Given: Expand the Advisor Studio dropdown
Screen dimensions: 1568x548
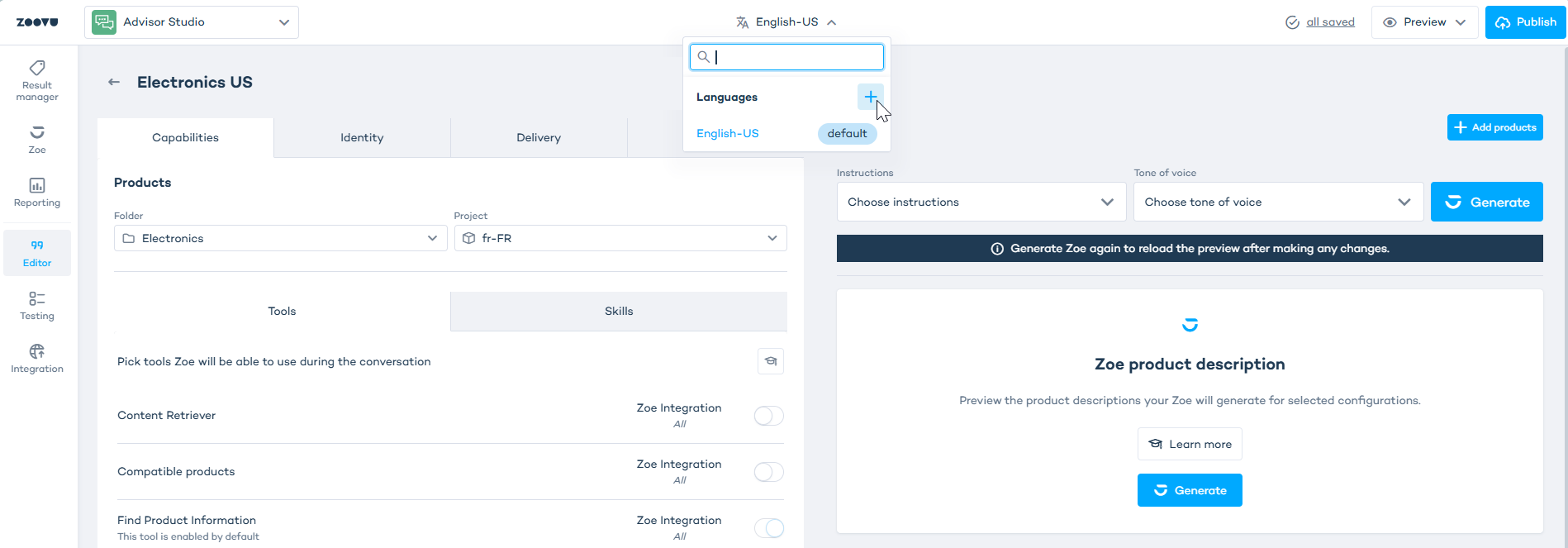Looking at the screenshot, I should pyautogui.click(x=192, y=22).
